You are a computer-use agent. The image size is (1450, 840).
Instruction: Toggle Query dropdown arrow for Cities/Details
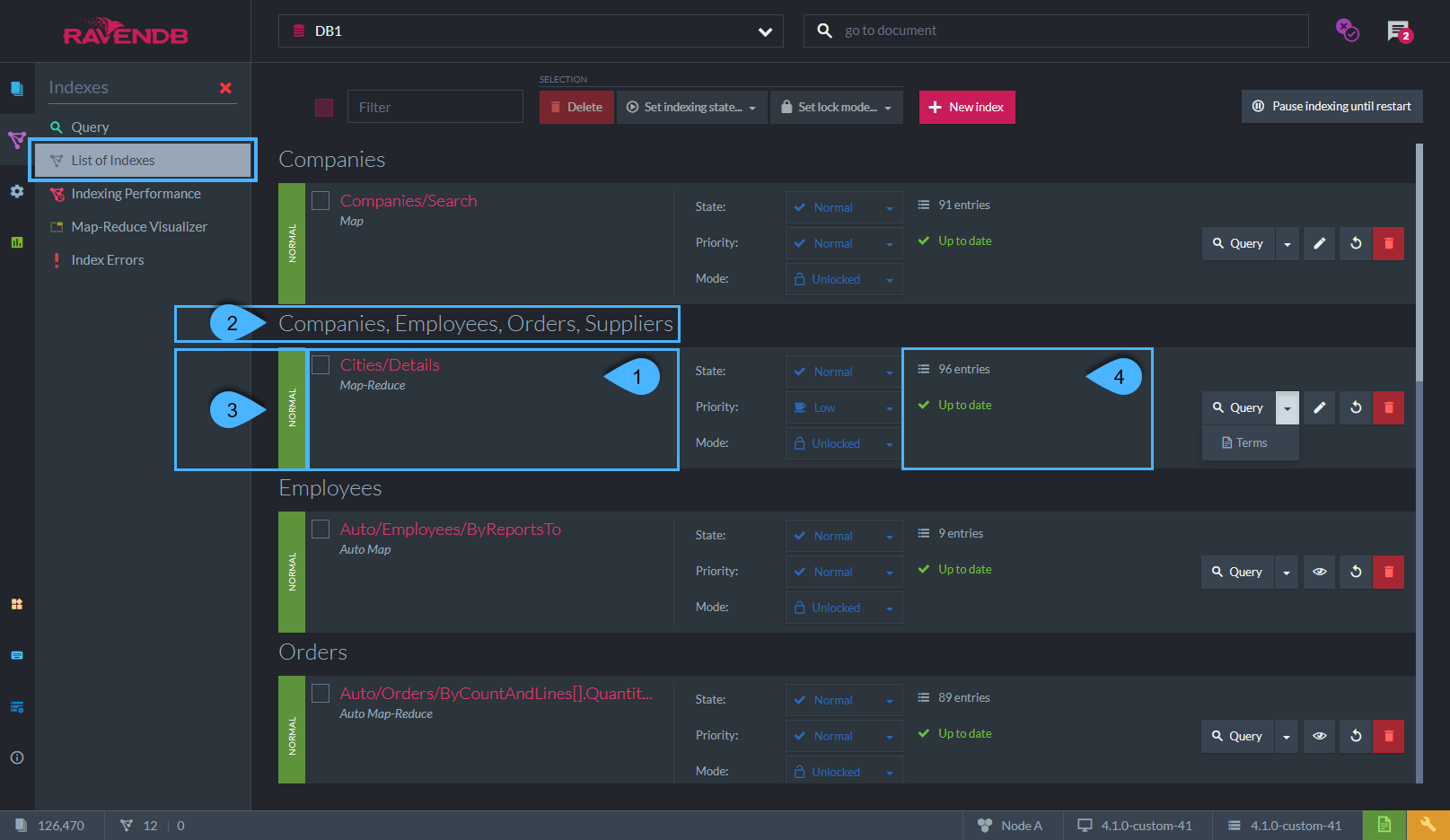point(1287,407)
